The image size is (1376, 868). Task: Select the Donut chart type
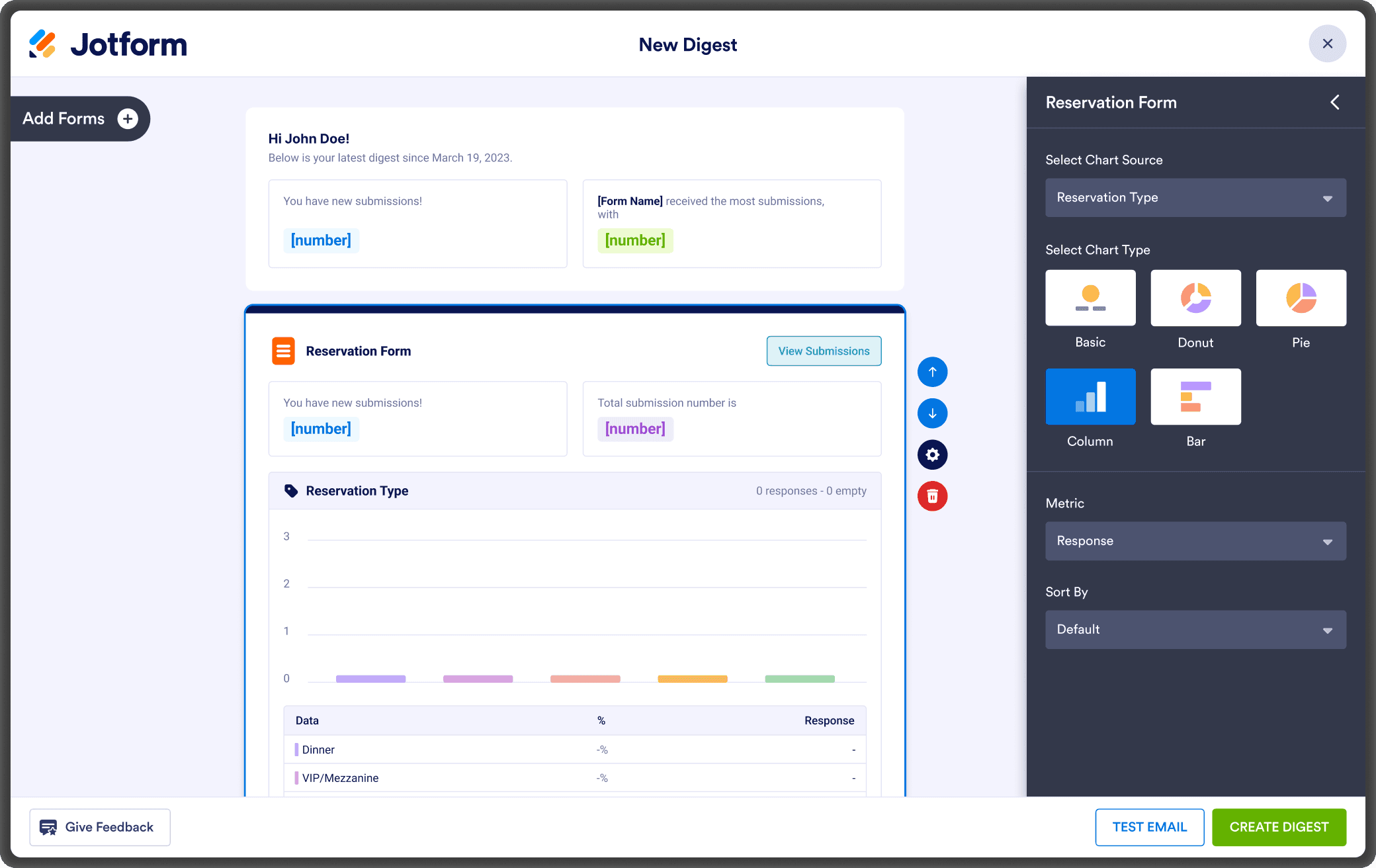[x=1195, y=298]
